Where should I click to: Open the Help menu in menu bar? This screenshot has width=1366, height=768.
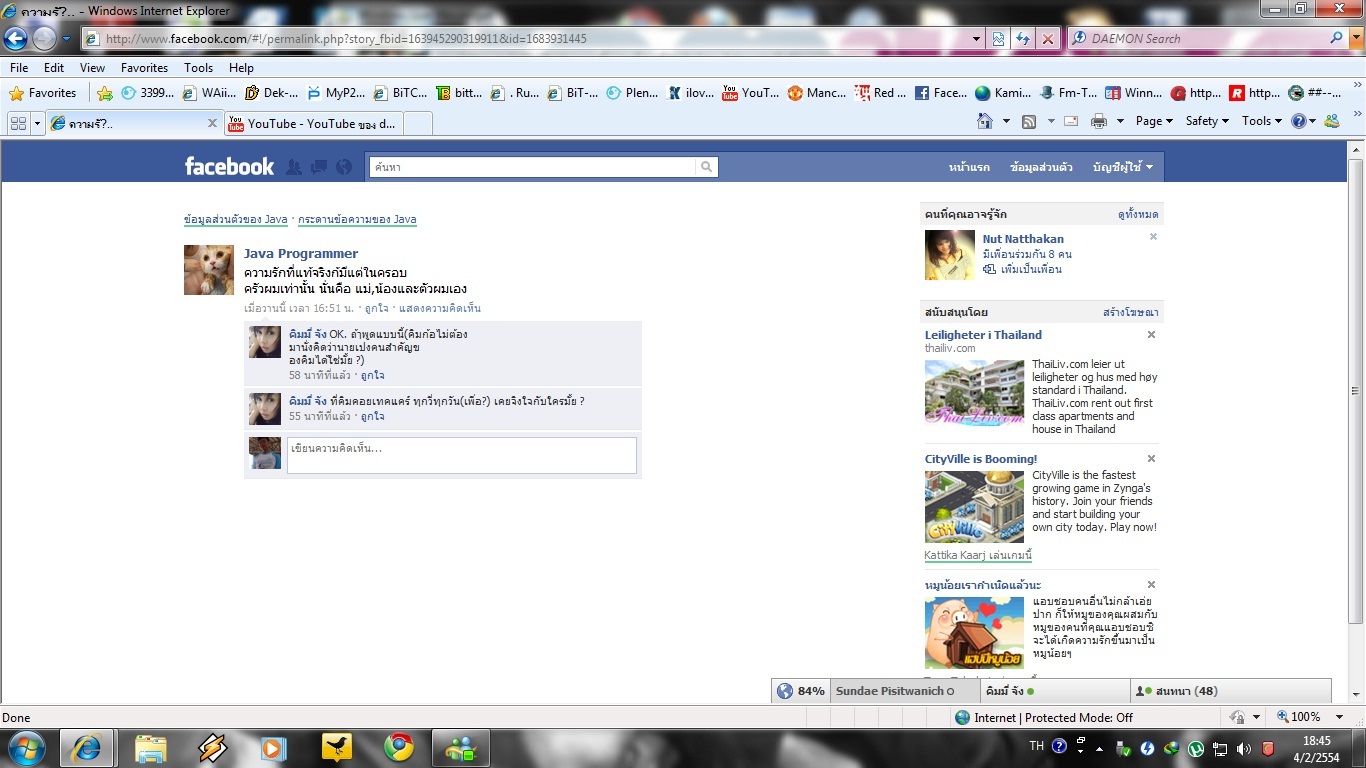(241, 68)
